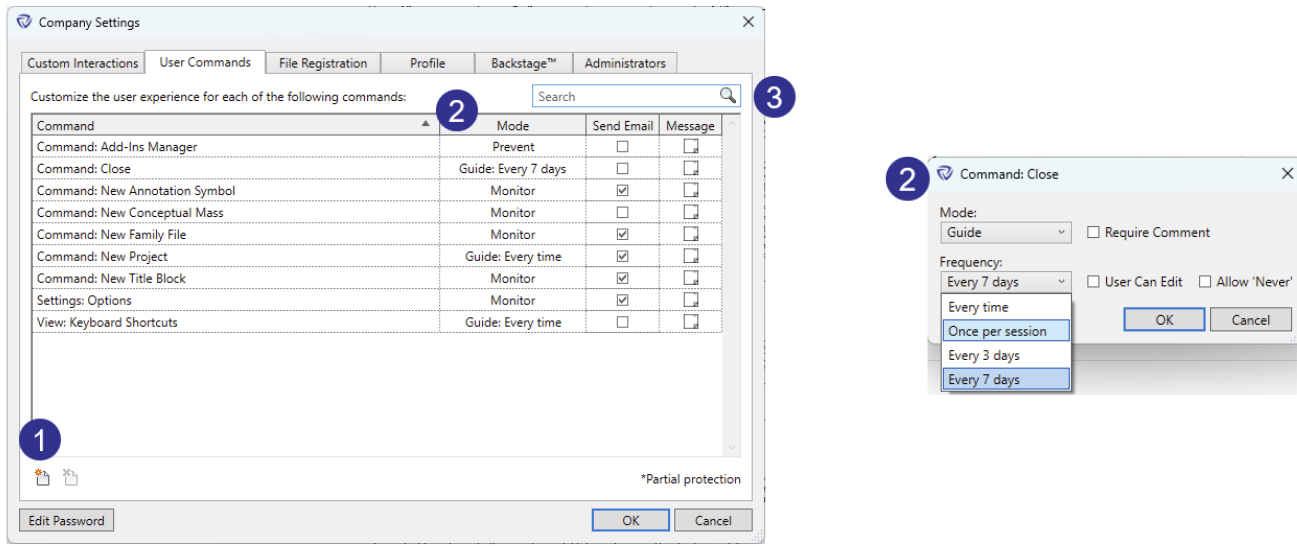Click the Prevent mode cell
This screenshot has height=546, width=1297.
click(512, 147)
